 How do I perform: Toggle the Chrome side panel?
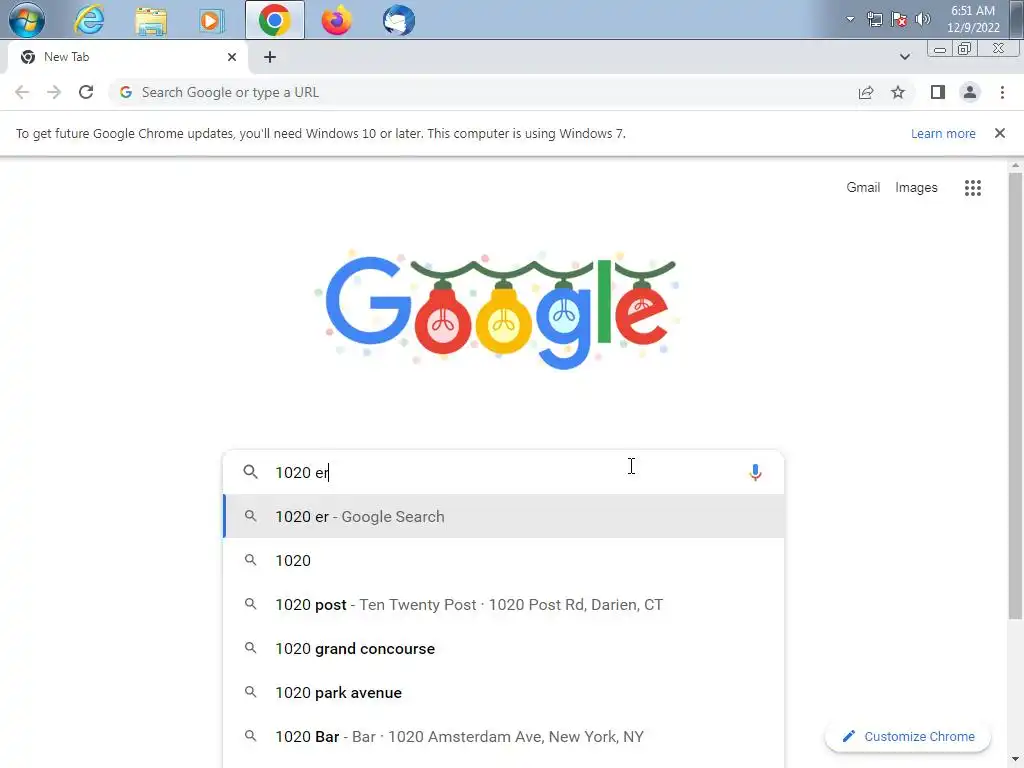point(938,92)
